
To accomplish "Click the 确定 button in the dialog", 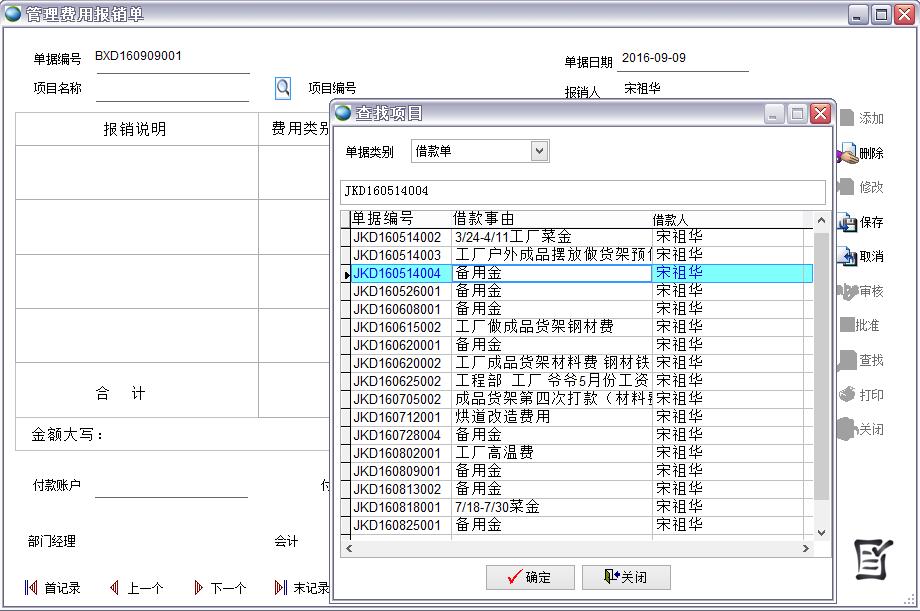I will (x=528, y=576).
